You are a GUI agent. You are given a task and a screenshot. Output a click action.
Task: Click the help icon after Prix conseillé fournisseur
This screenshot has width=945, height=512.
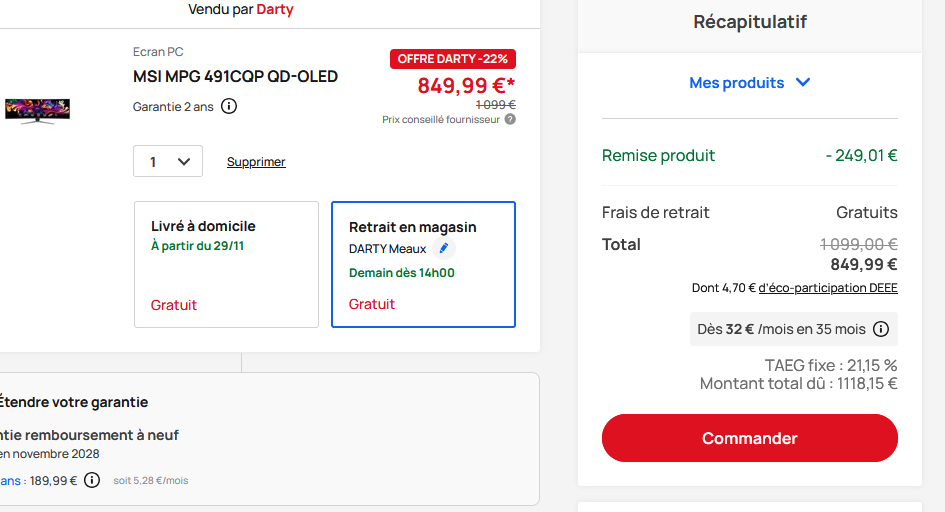coord(510,119)
